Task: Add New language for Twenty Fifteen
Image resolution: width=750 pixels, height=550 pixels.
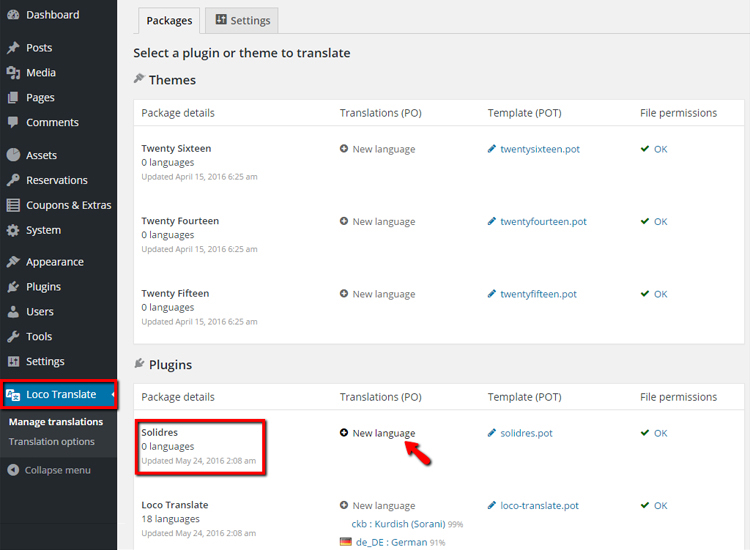Action: point(384,294)
